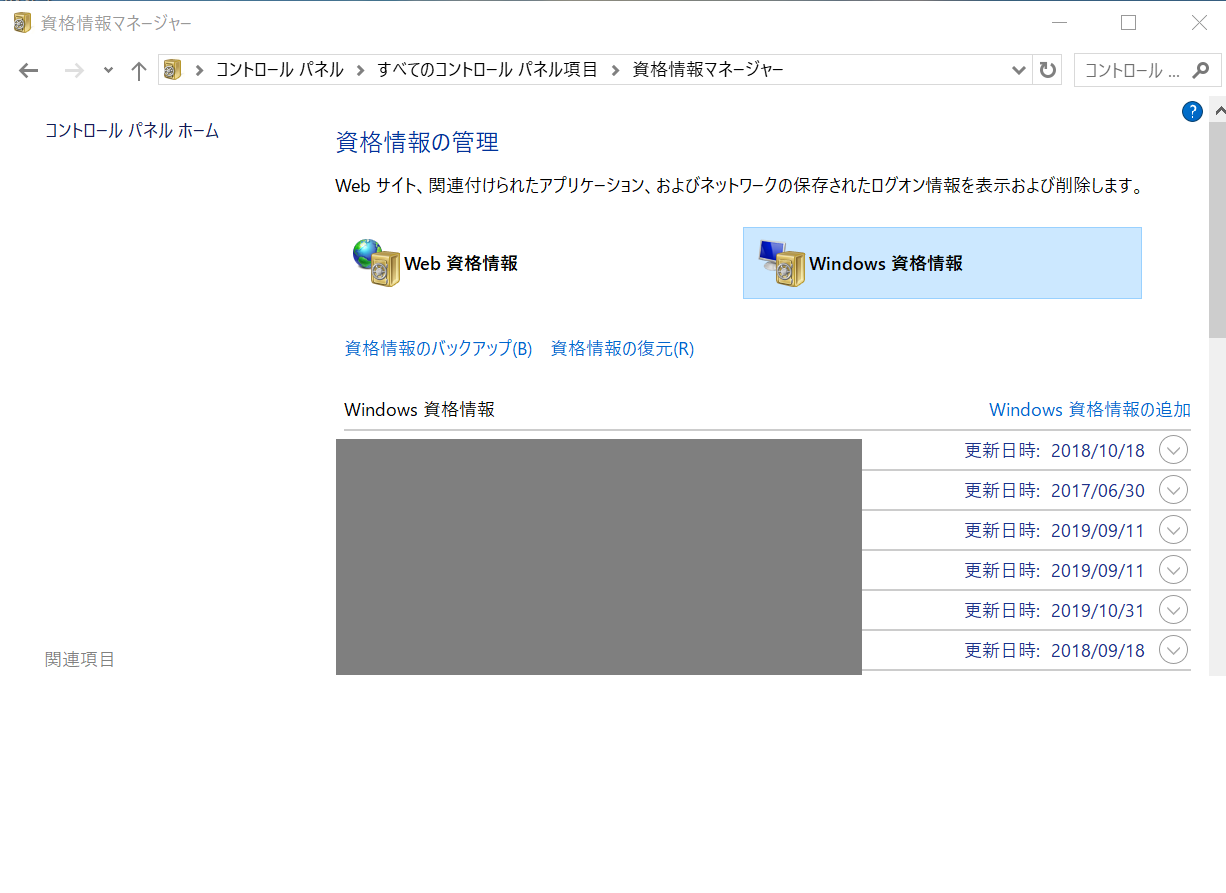Click the magnifier search icon
The image size is (1226, 893).
(1202, 70)
